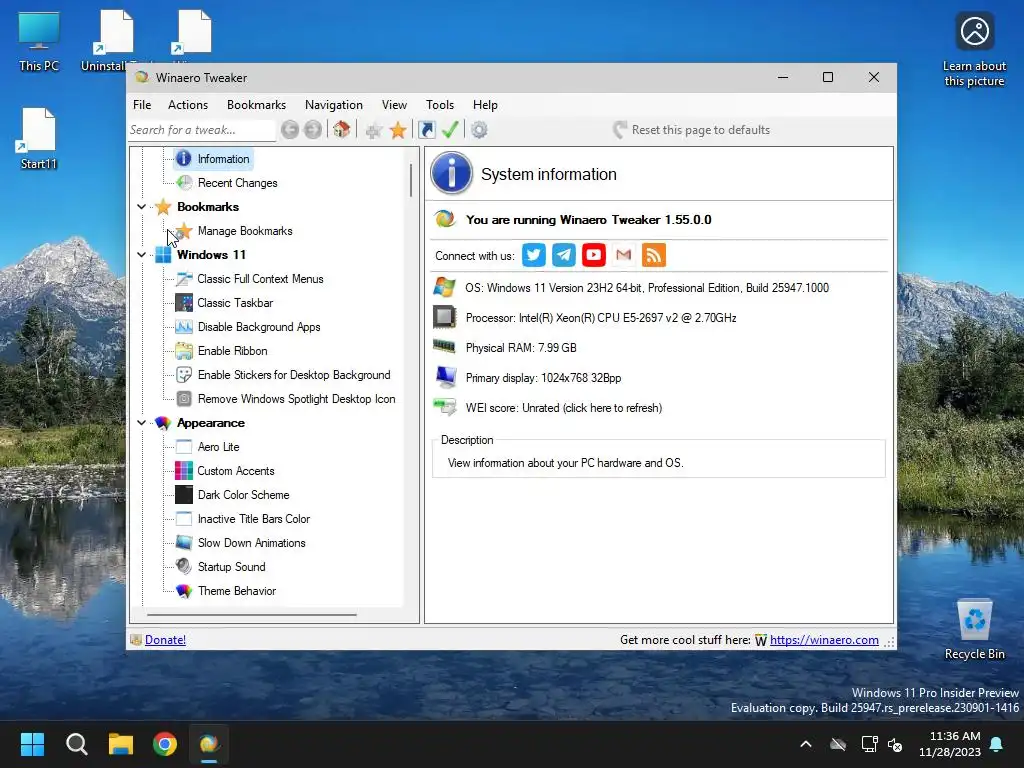Image resolution: width=1024 pixels, height=768 pixels.
Task: Click the Primary display 1024x768 text
Action: (x=543, y=378)
